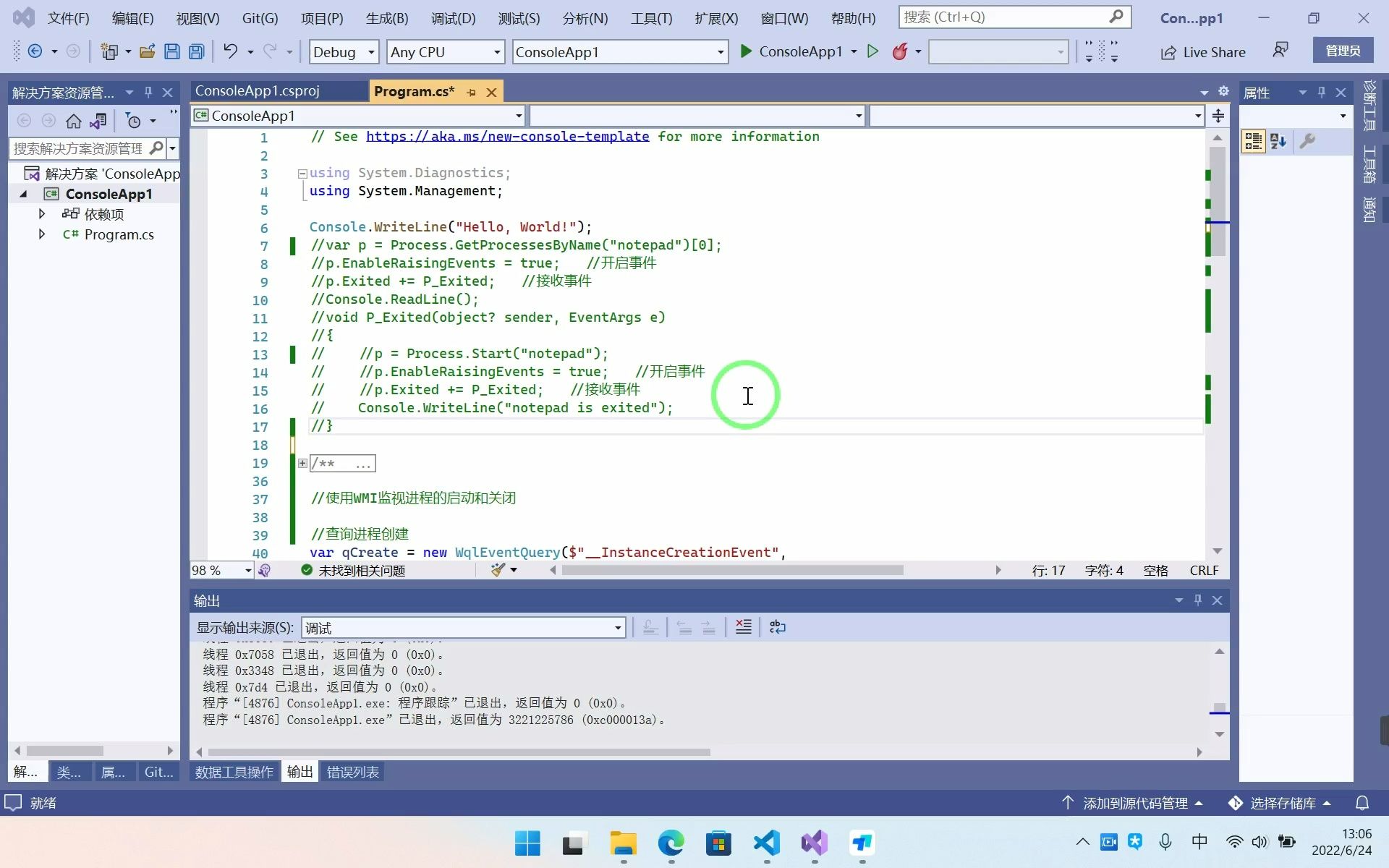
Task: Open Microsoft Edge from taskbar
Action: 671,843
